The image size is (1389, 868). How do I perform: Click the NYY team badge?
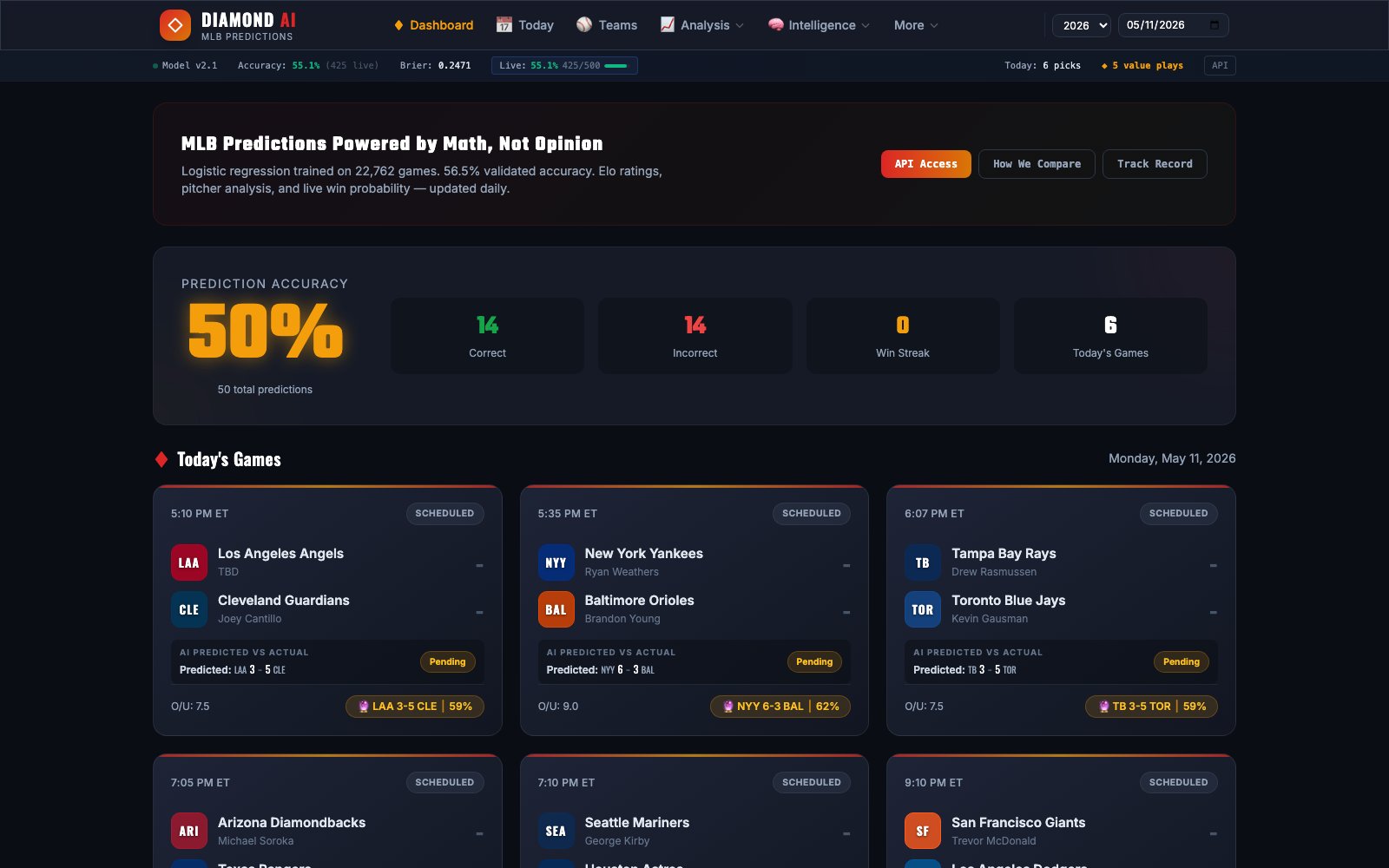[x=556, y=562]
